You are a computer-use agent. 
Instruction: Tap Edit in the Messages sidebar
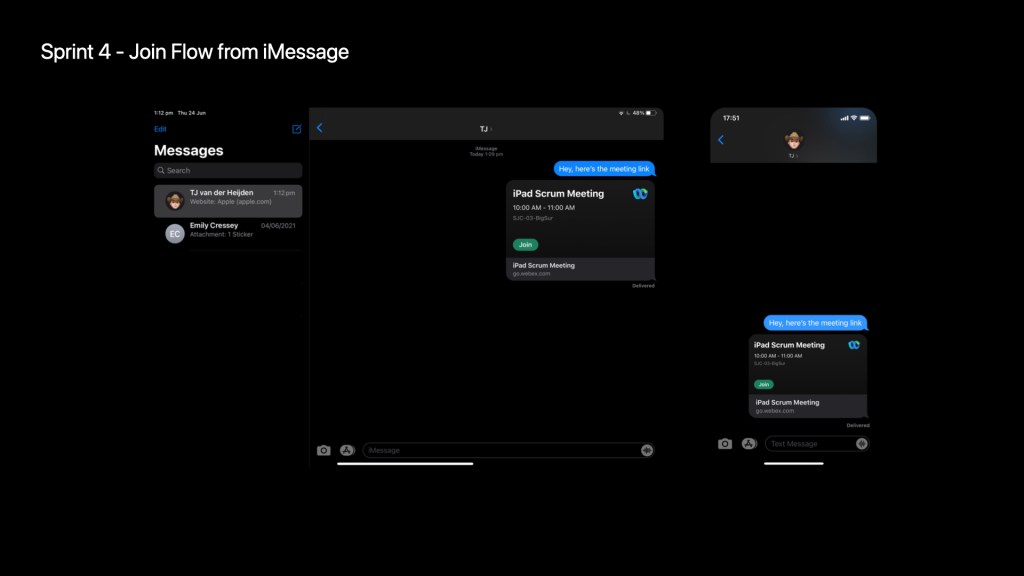160,129
